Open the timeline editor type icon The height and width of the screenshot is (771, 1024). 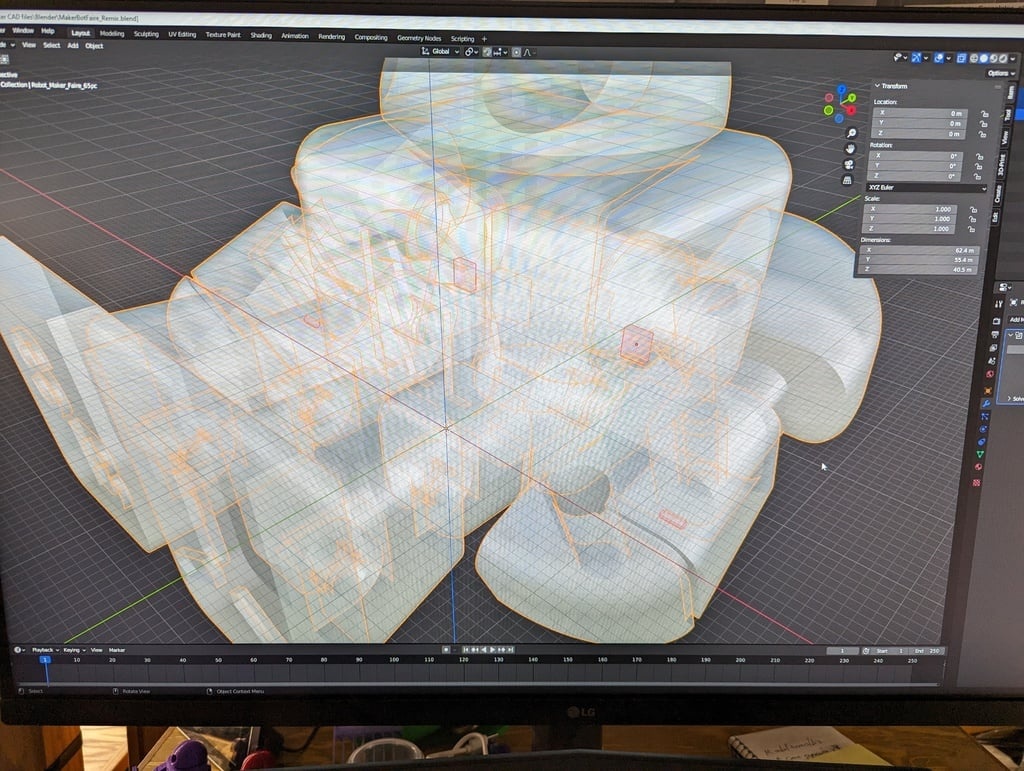click(x=18, y=650)
